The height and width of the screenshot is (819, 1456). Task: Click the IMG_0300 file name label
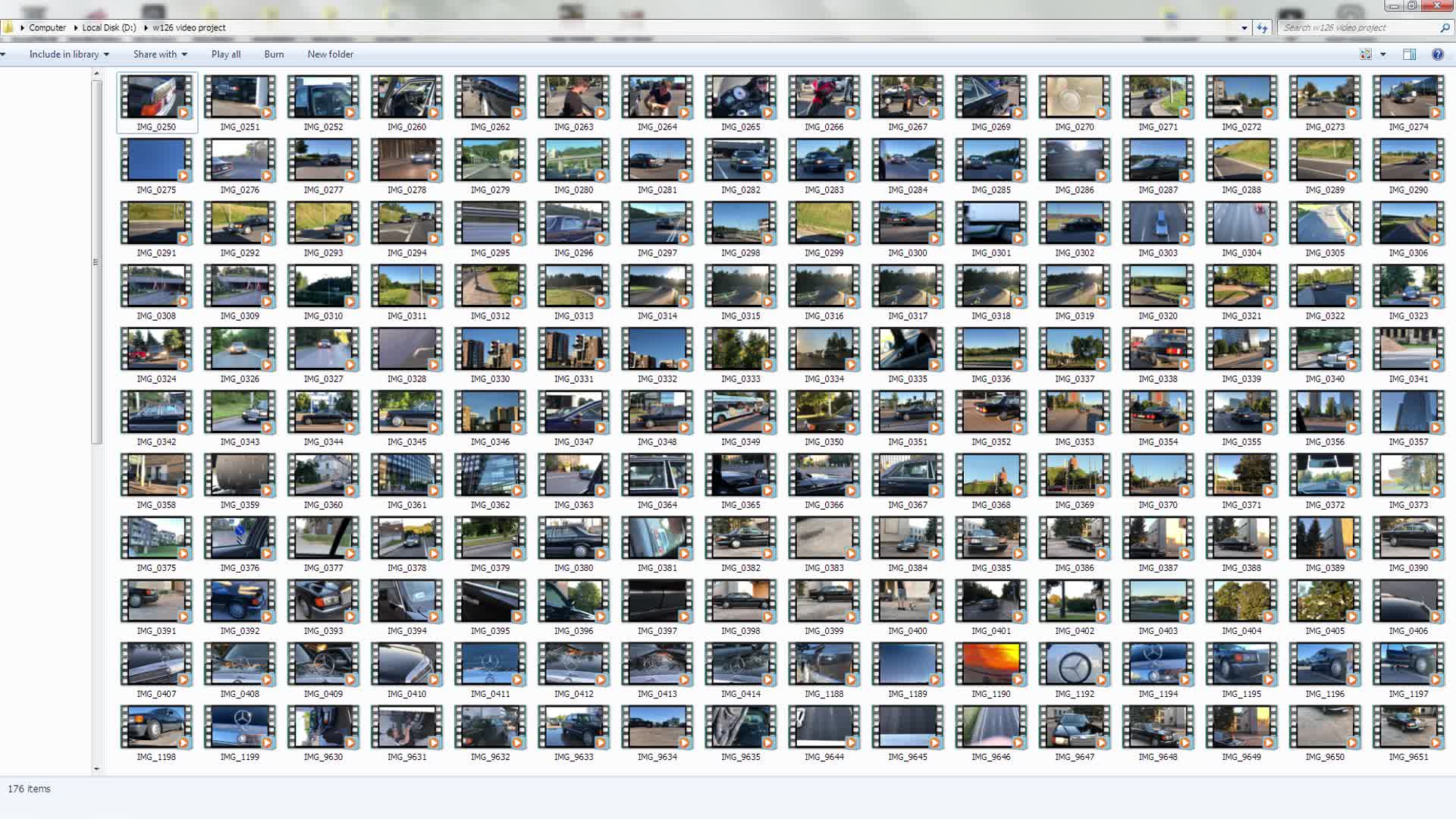tap(908, 253)
